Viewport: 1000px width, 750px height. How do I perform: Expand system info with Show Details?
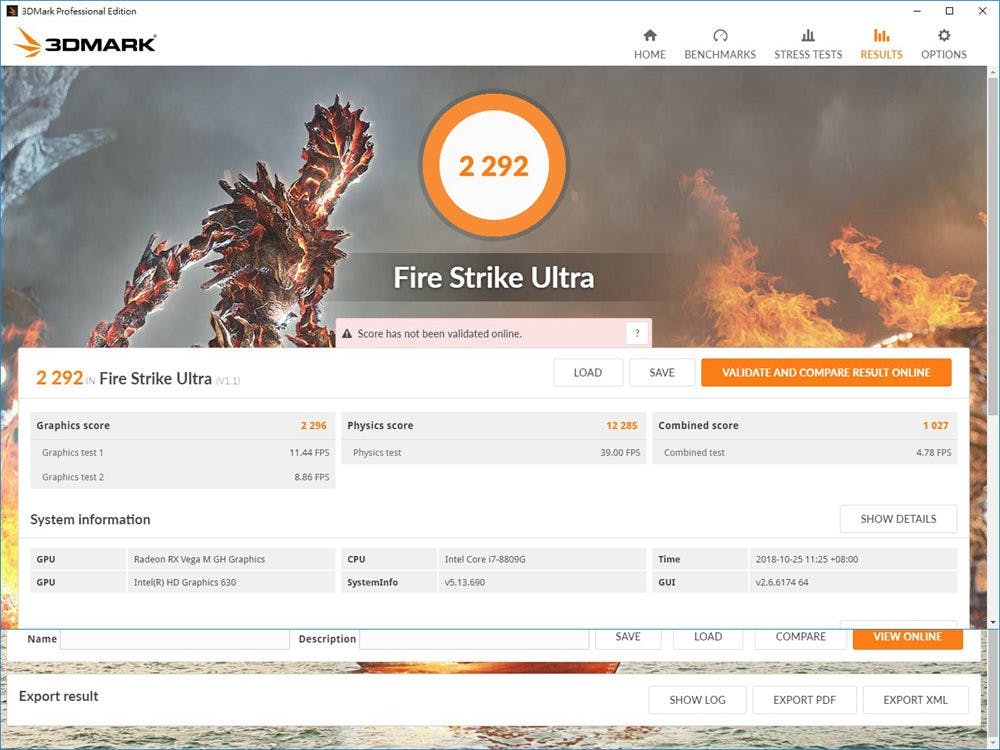click(x=898, y=519)
